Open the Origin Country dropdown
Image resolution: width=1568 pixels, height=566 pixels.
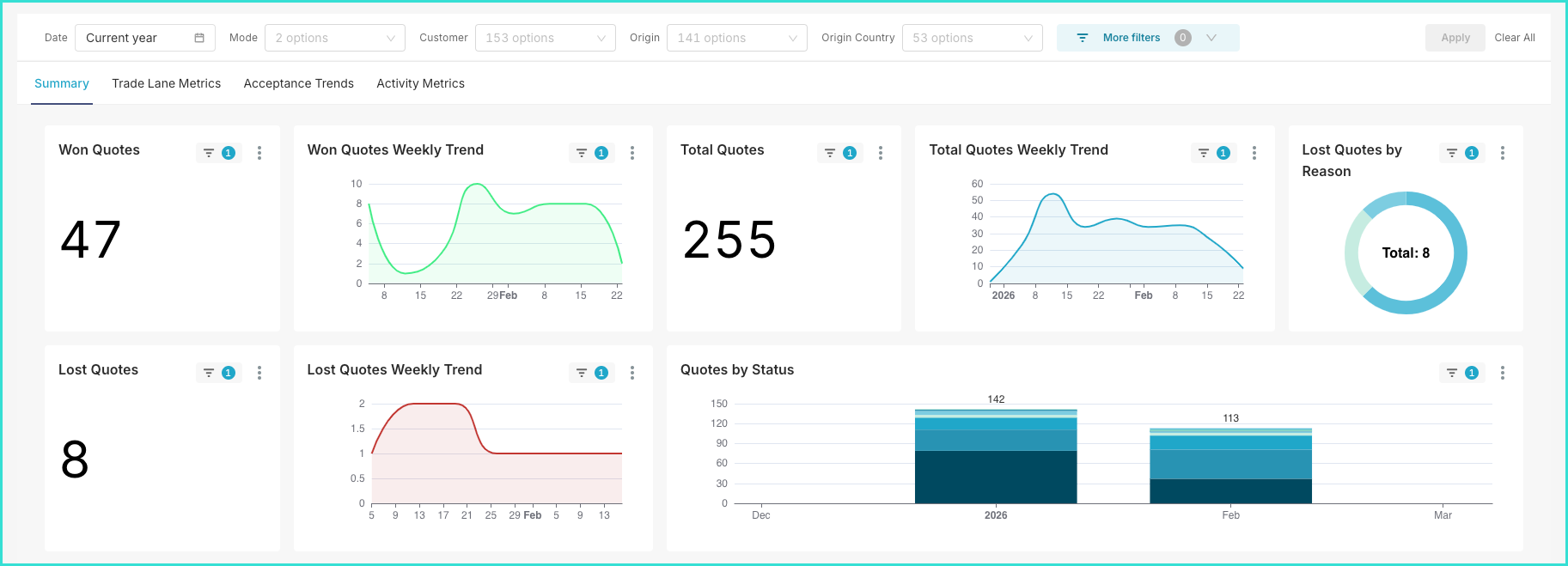click(x=972, y=38)
